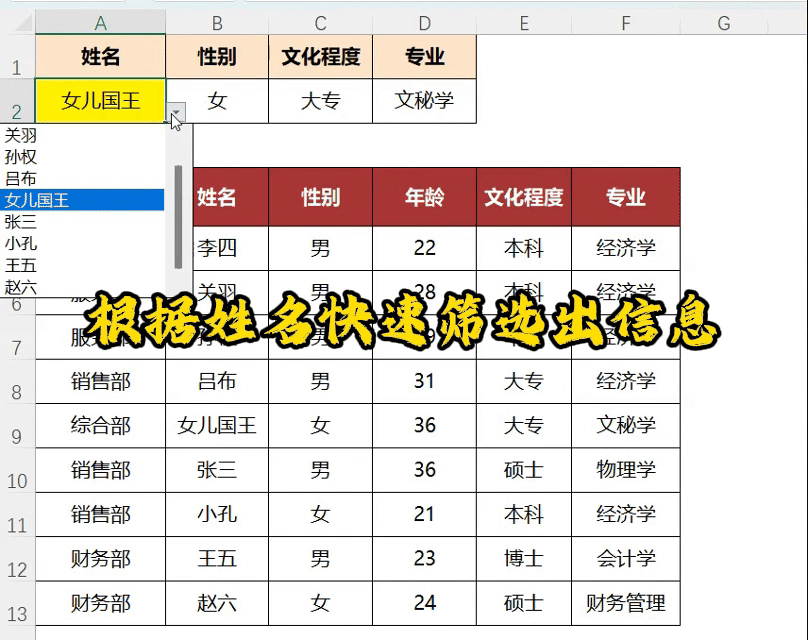
Task: Click age cell 31
Action: click(x=425, y=381)
